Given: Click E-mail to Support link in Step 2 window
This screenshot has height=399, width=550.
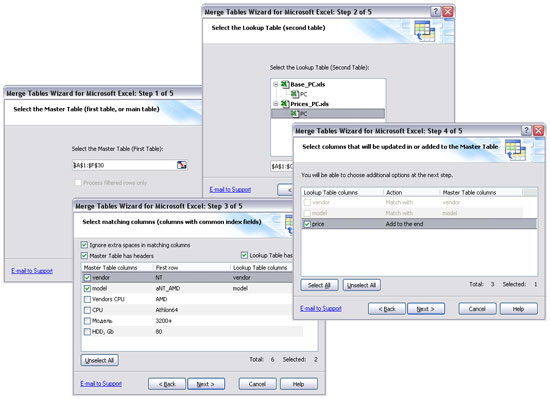Looking at the screenshot, I should pos(230,189).
